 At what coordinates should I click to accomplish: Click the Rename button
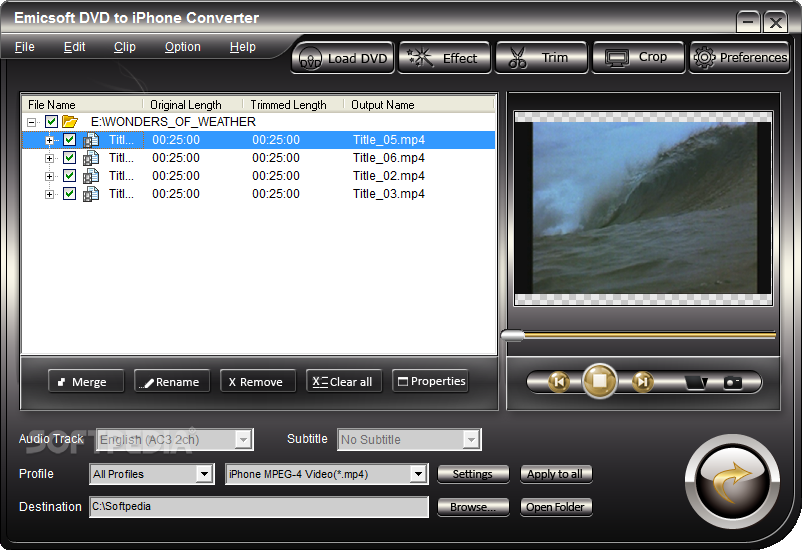(172, 381)
